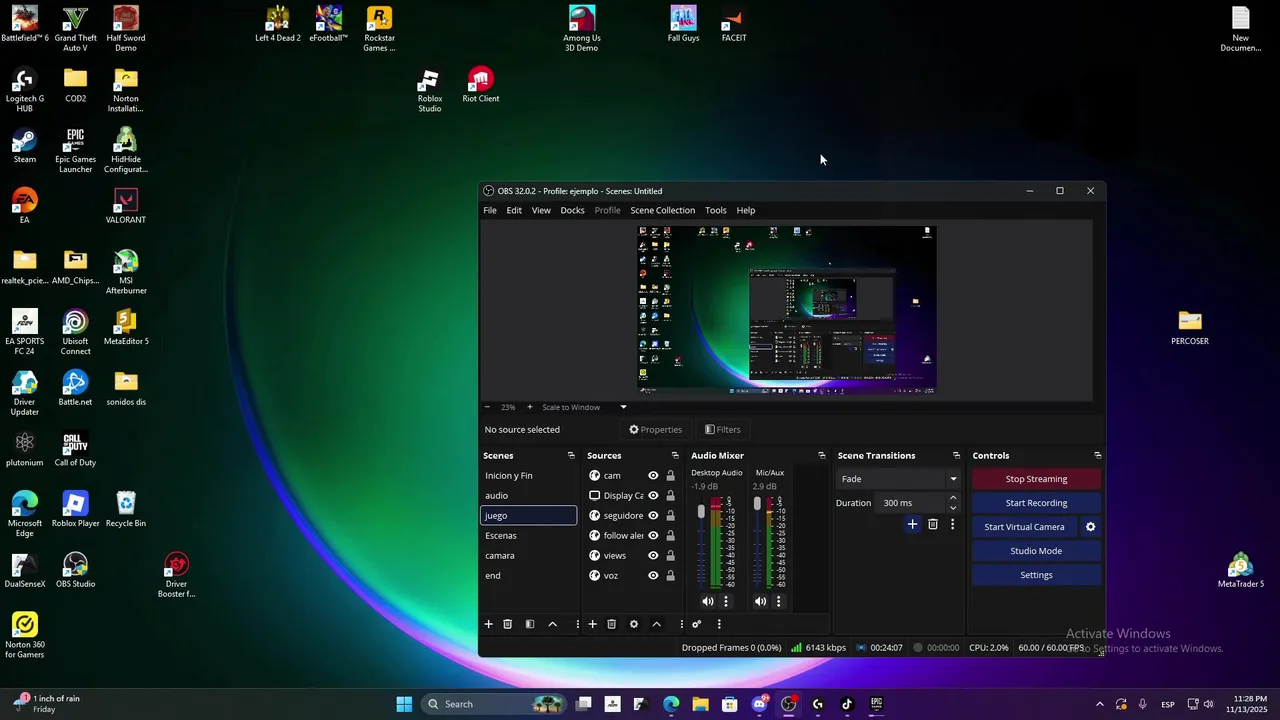Open advanced audio properties gears icon

(x=697, y=624)
